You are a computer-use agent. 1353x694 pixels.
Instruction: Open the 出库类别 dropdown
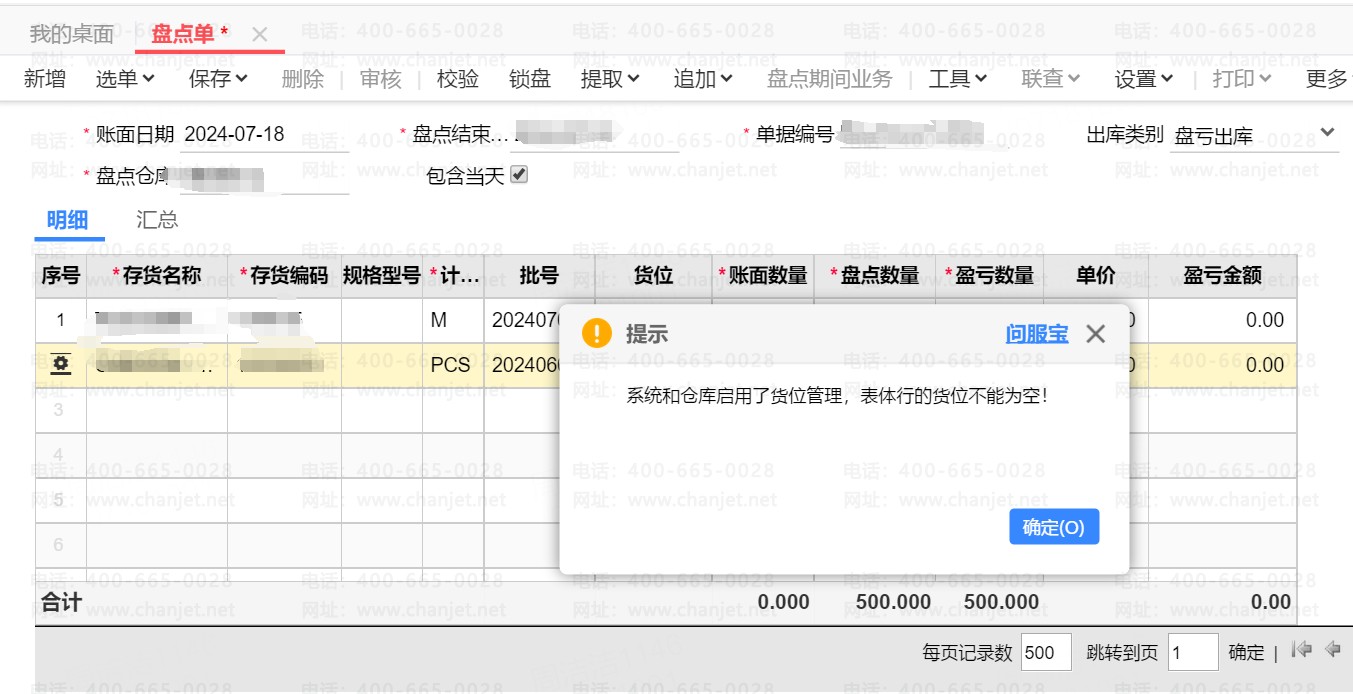(x=1328, y=133)
